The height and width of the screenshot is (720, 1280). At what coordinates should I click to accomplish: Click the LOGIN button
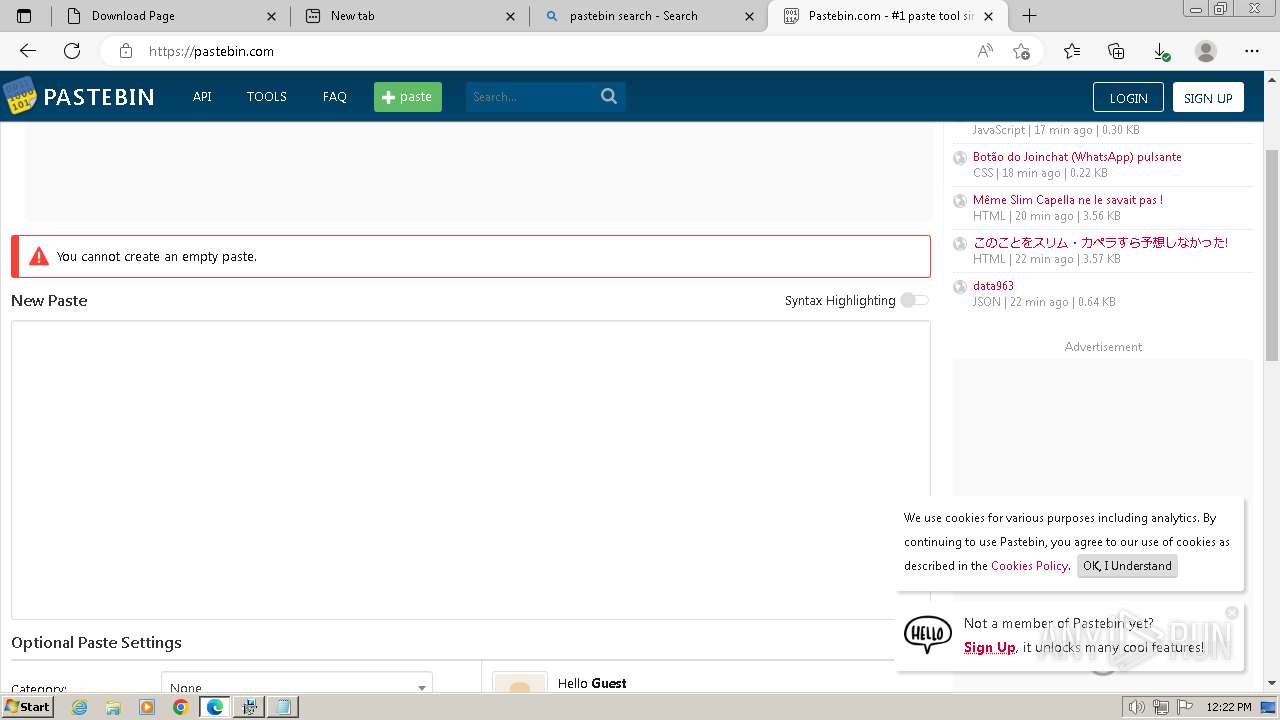[x=1128, y=97]
